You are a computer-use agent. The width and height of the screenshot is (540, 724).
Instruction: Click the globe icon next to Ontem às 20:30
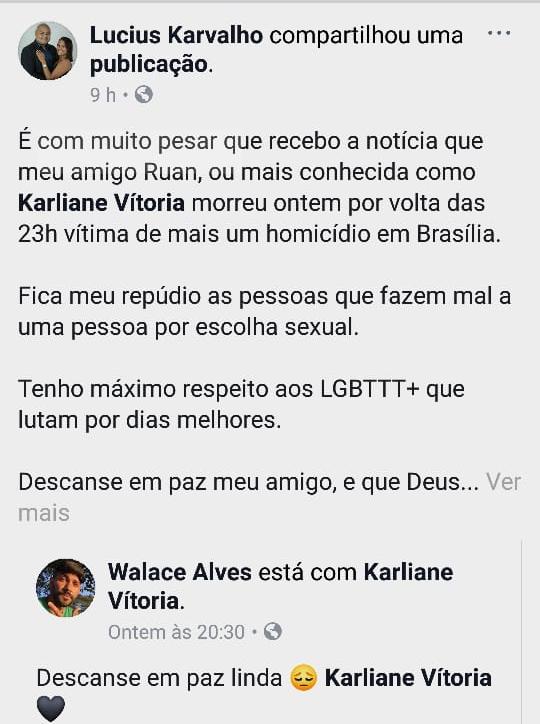click(x=273, y=631)
